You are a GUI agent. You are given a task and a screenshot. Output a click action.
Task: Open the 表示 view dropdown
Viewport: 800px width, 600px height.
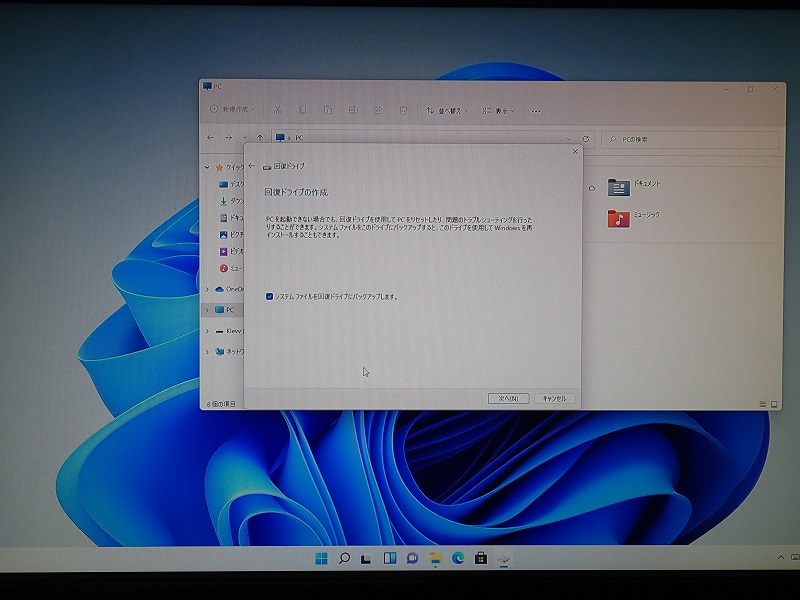click(498, 111)
